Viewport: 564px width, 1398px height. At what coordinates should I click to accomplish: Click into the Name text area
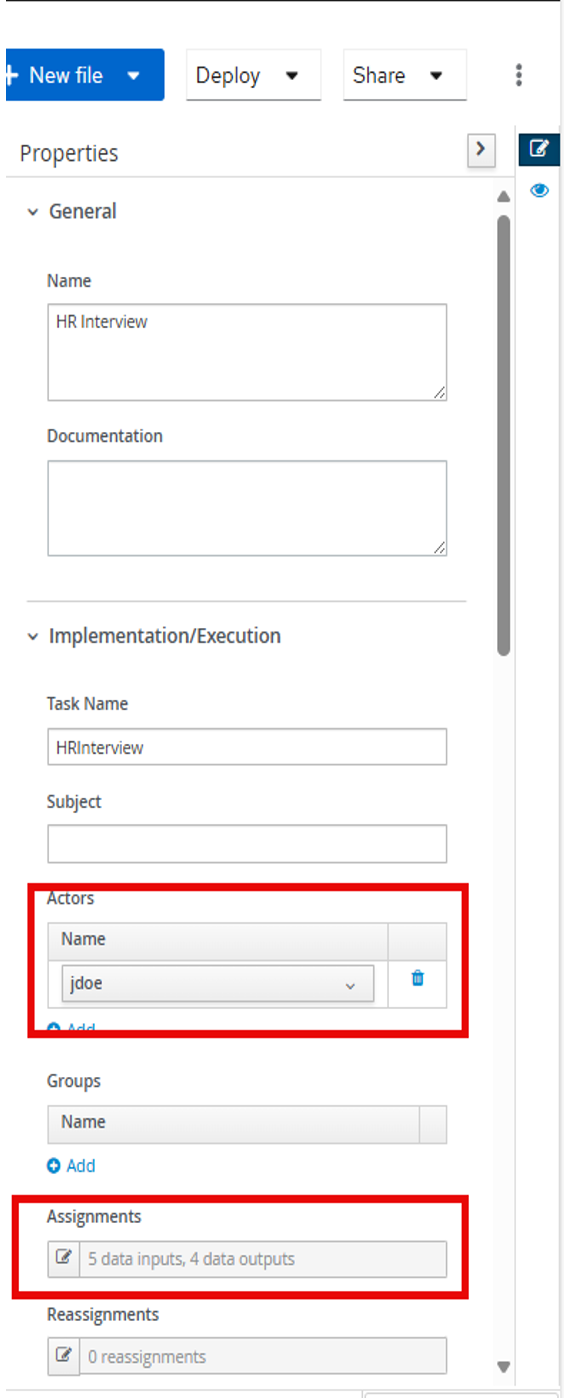247,352
